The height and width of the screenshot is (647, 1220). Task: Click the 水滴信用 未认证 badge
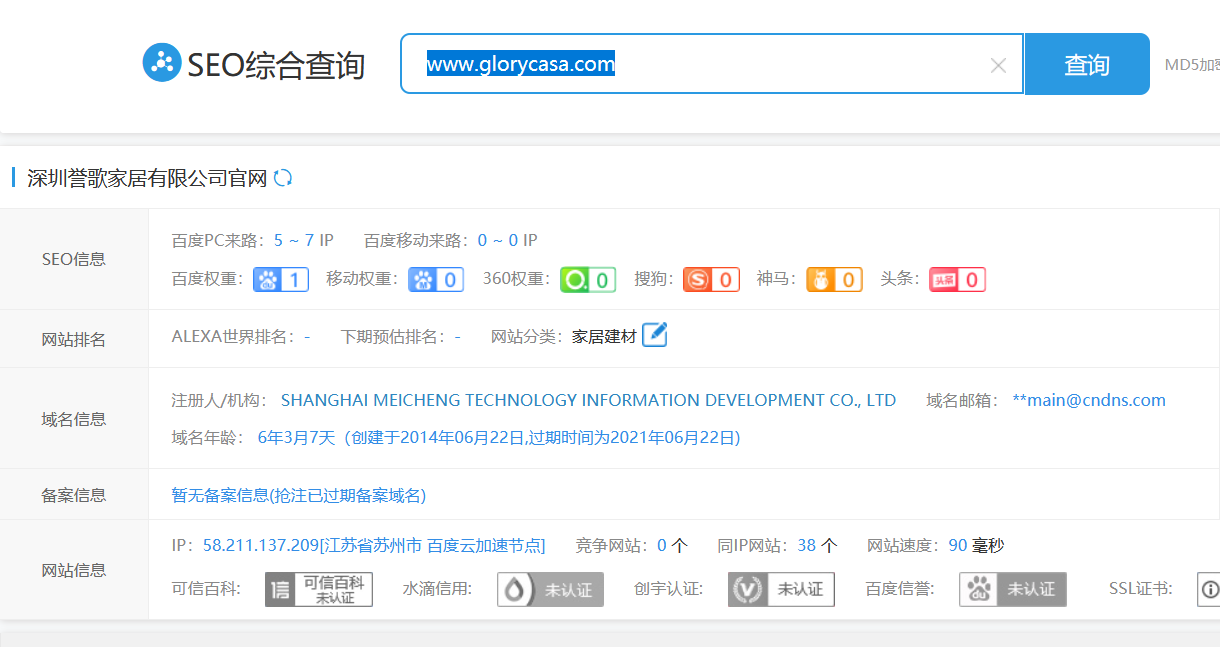[x=551, y=589]
